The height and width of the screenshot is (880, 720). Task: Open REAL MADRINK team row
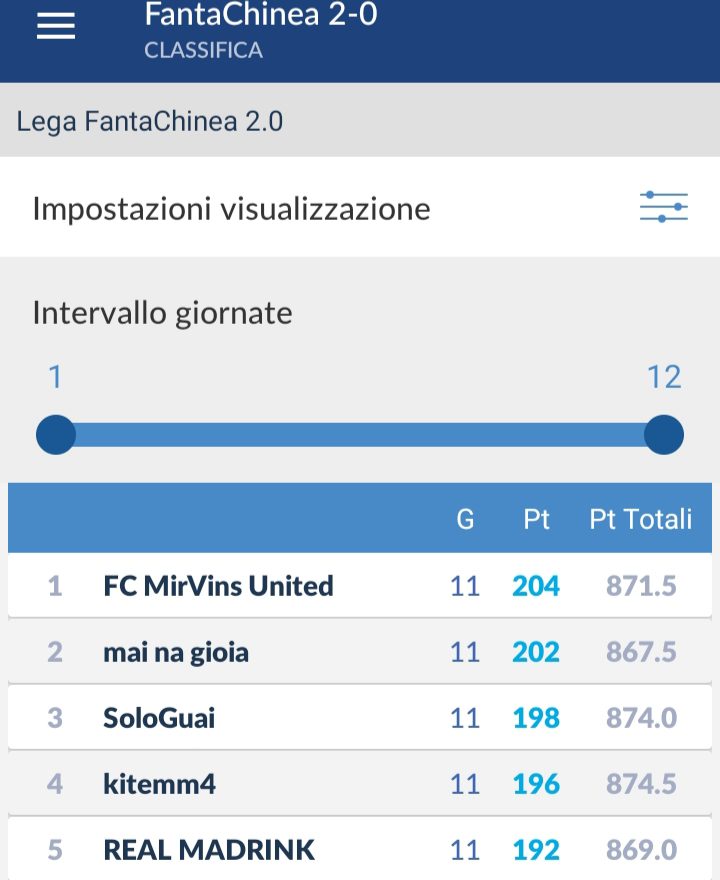(360, 849)
